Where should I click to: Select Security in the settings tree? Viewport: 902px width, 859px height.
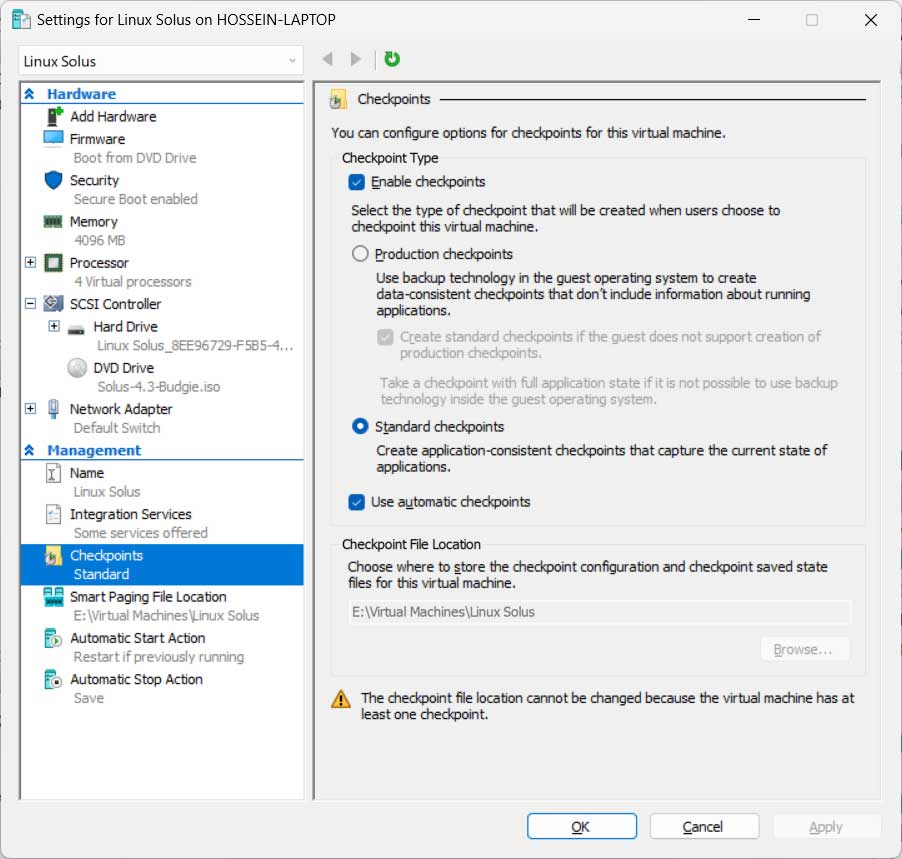point(94,181)
